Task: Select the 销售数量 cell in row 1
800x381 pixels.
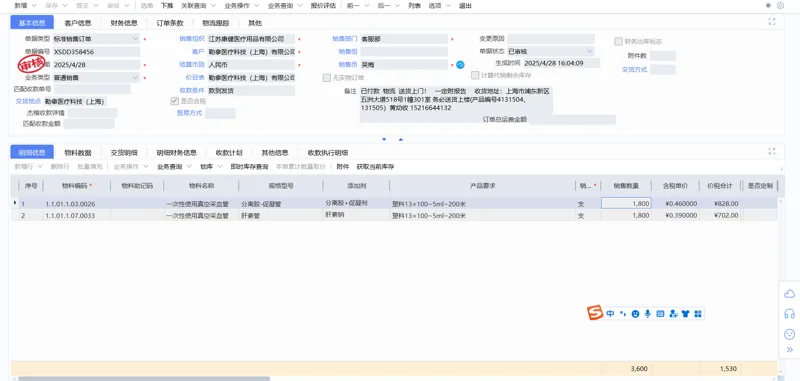Action: tap(627, 203)
